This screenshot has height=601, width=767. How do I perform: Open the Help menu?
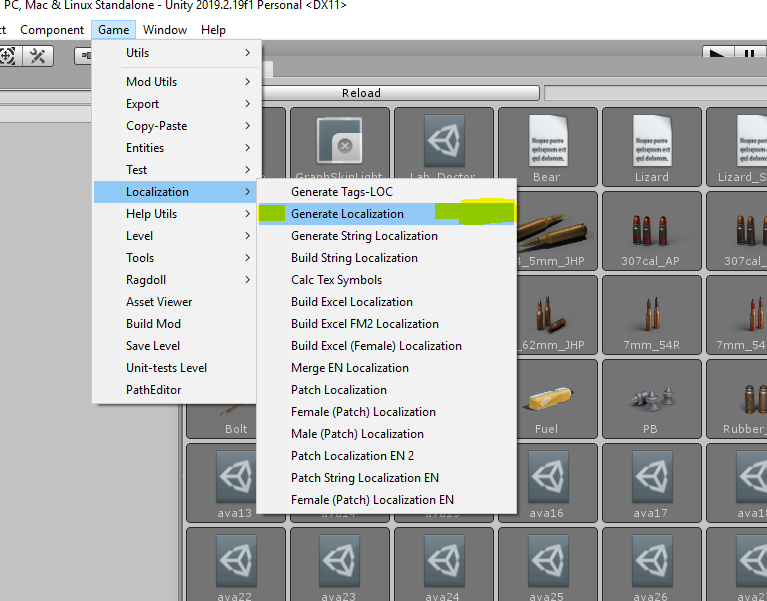pos(213,30)
